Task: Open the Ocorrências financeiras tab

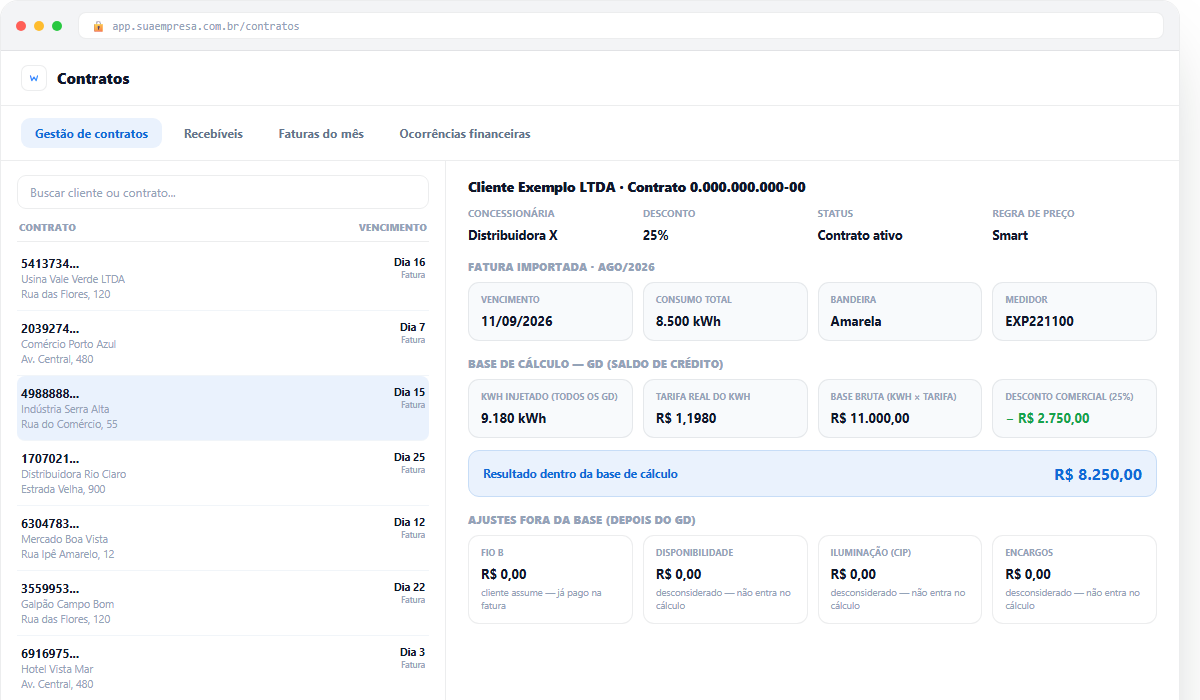Action: [x=465, y=133]
